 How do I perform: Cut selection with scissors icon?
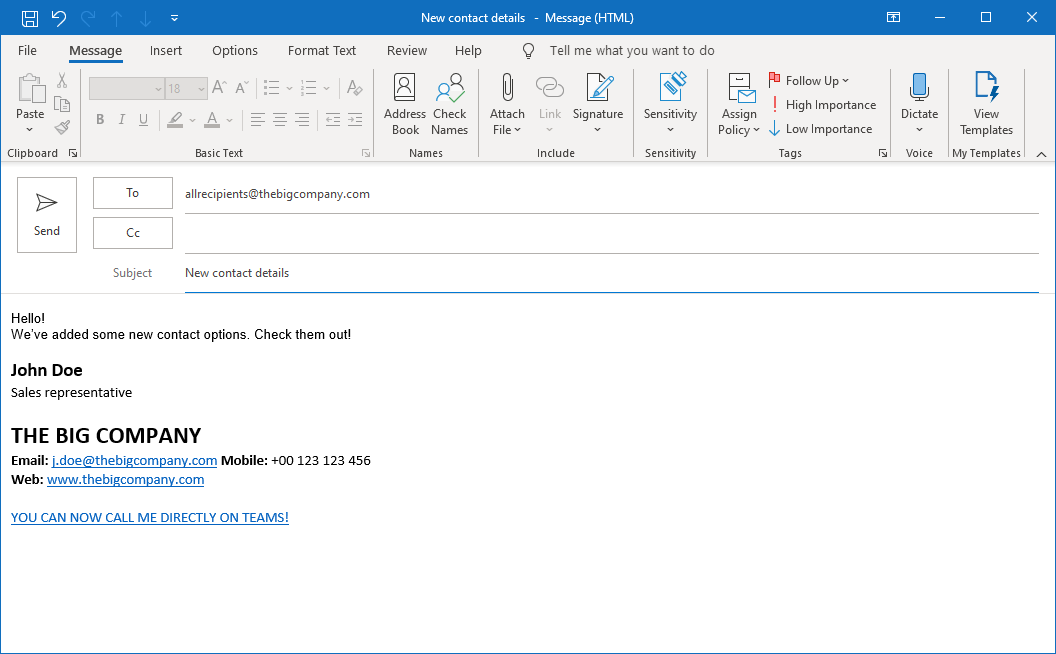pyautogui.click(x=62, y=81)
